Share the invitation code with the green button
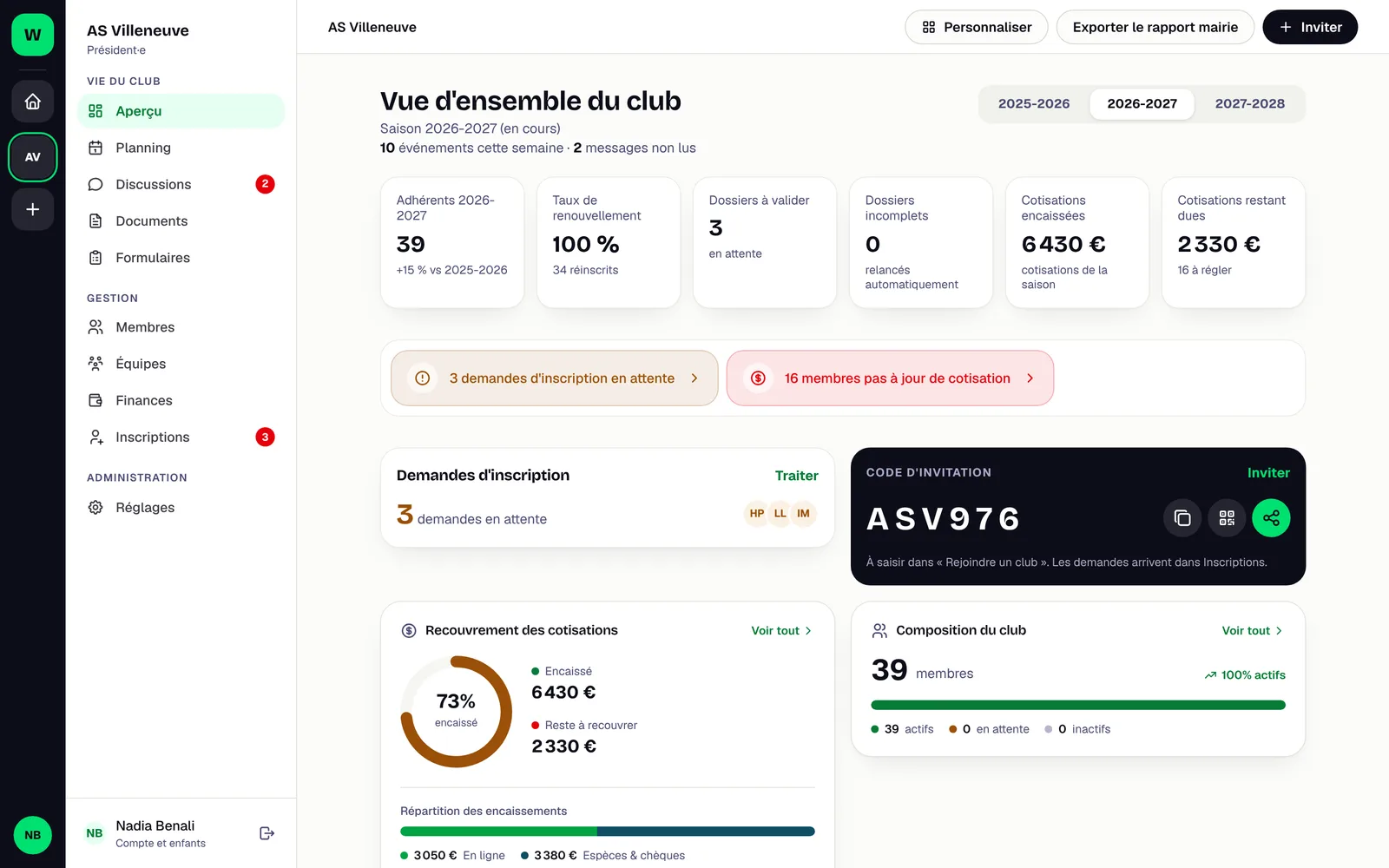 [x=1271, y=518]
